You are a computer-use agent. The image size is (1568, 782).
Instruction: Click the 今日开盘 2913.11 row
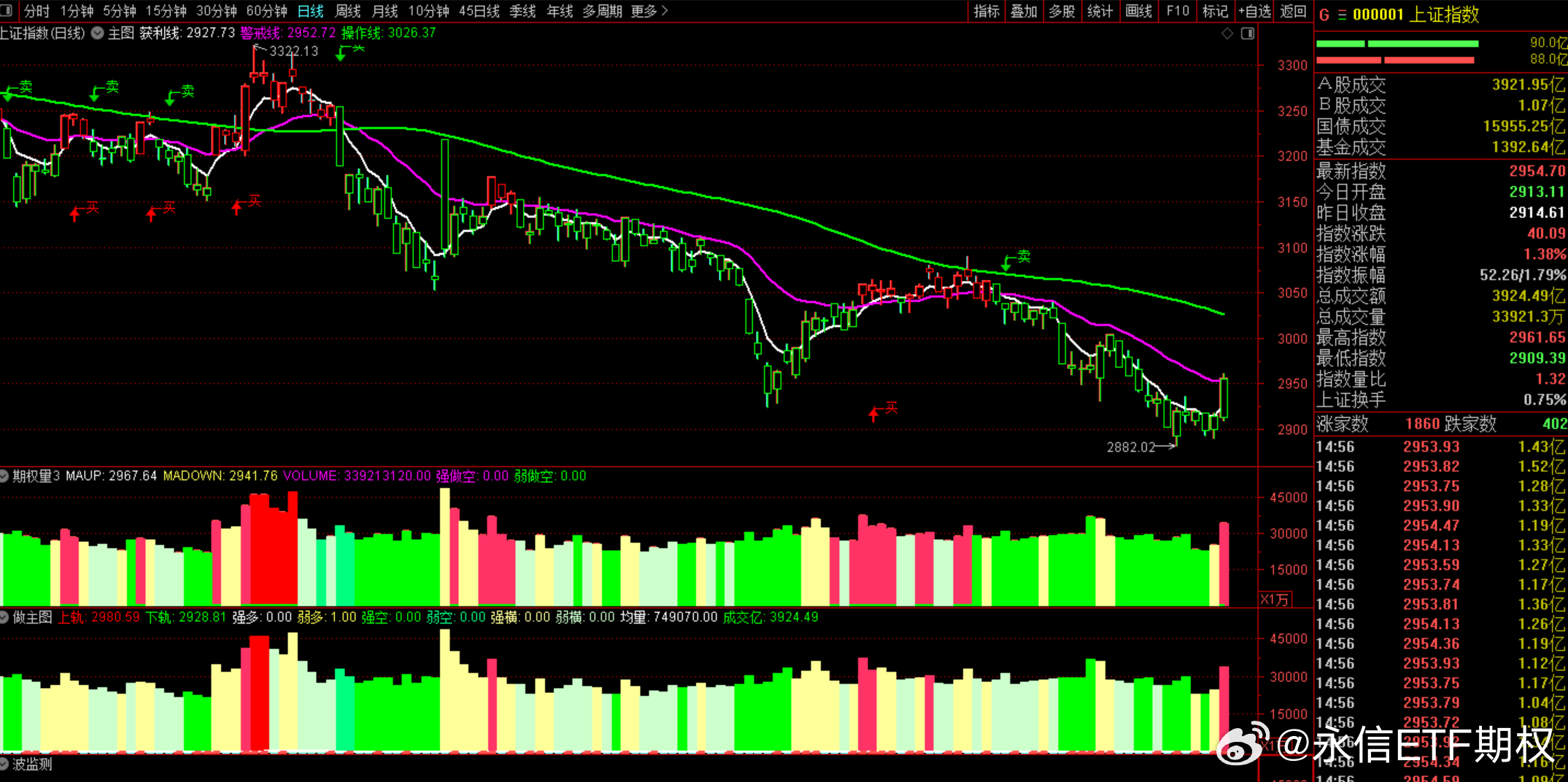point(1441,192)
